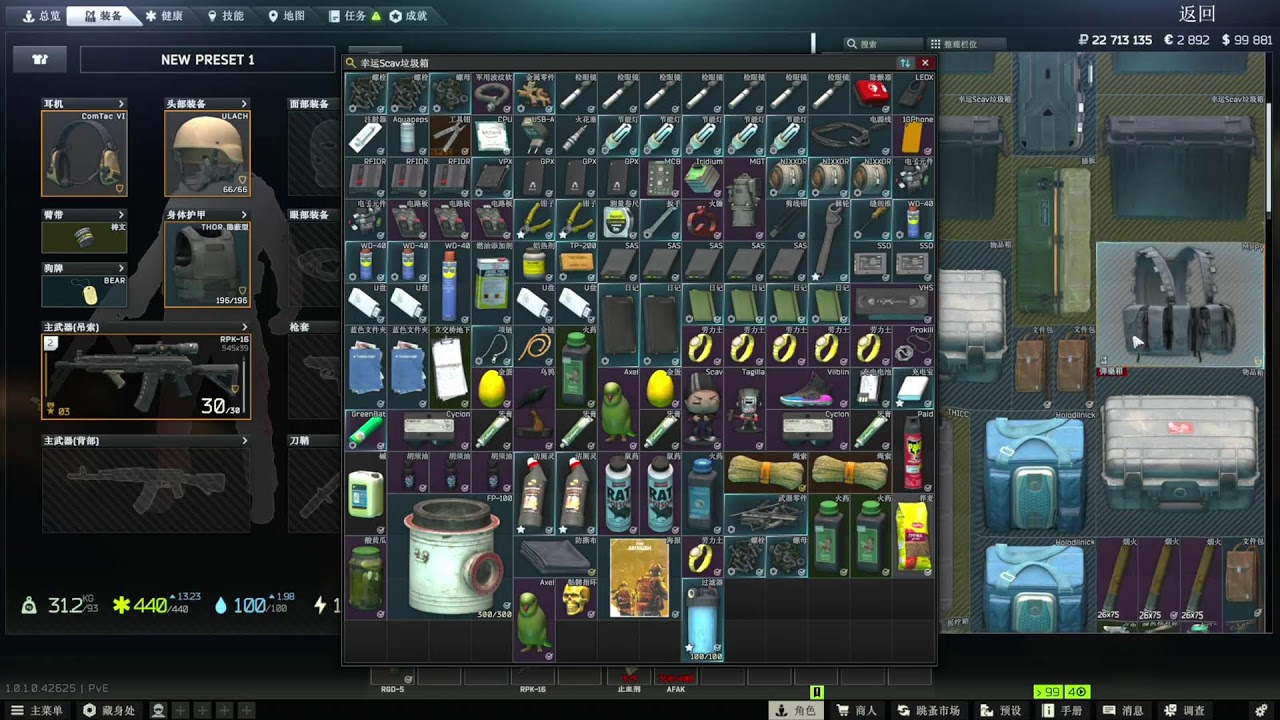Open the 消息 messages button
The height and width of the screenshot is (720, 1280).
click(1123, 710)
